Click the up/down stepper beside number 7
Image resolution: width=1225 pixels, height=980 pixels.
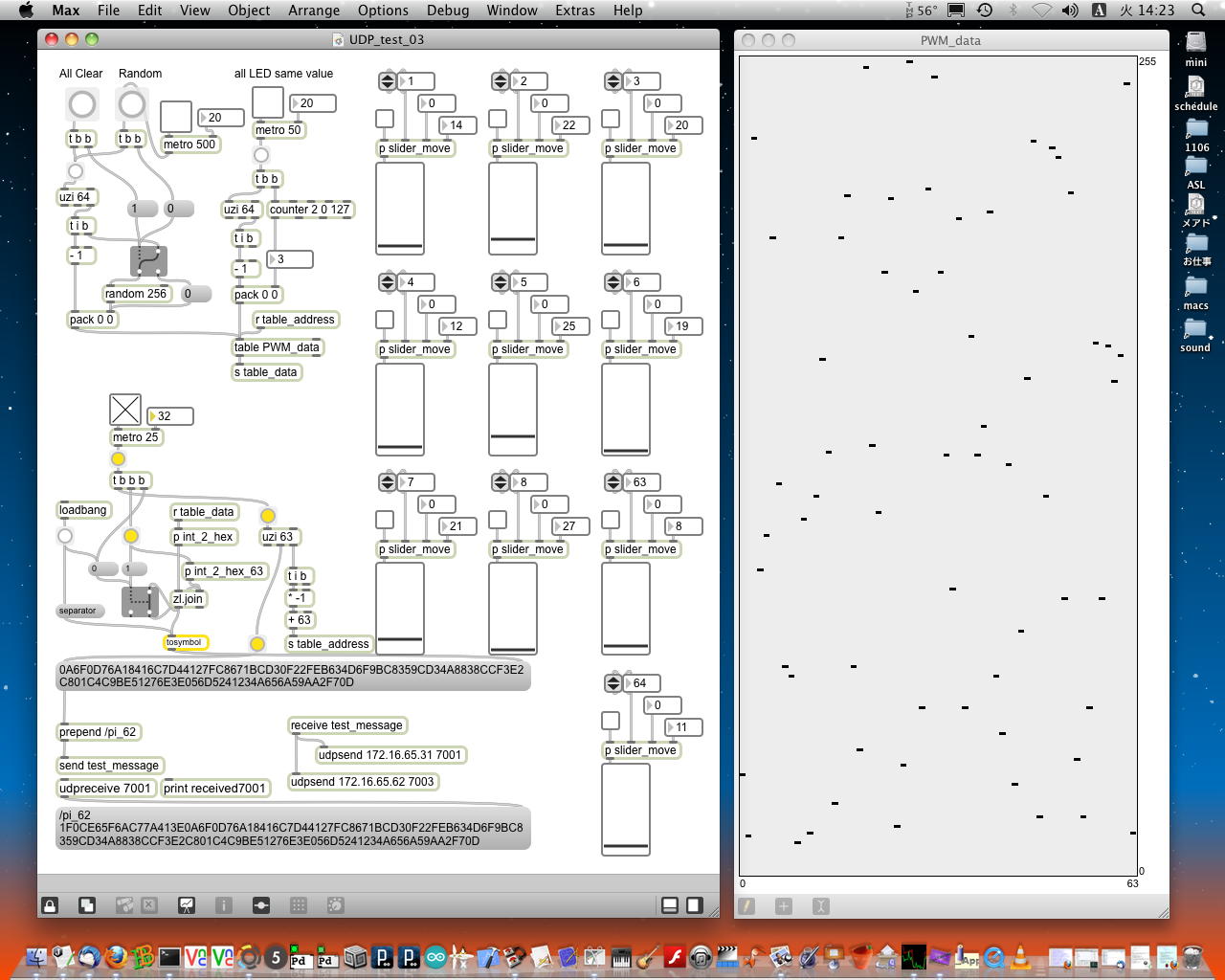click(388, 482)
